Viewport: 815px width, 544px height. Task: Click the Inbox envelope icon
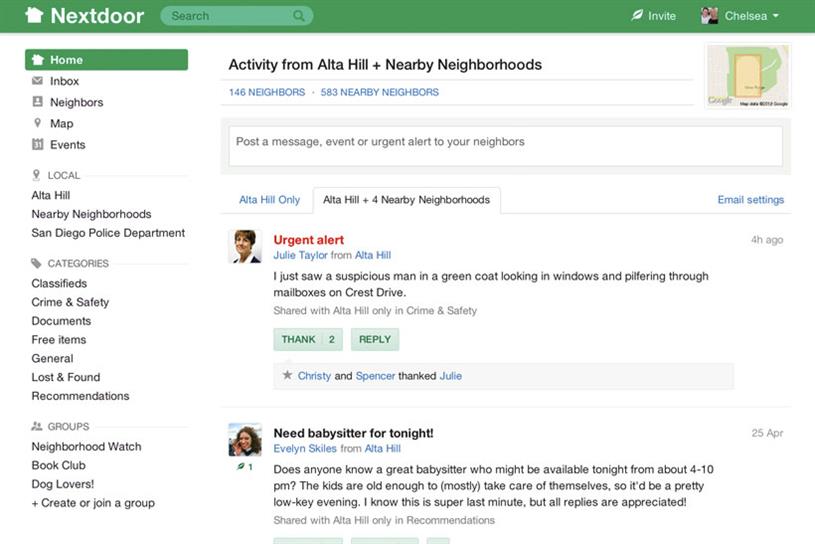click(x=37, y=81)
